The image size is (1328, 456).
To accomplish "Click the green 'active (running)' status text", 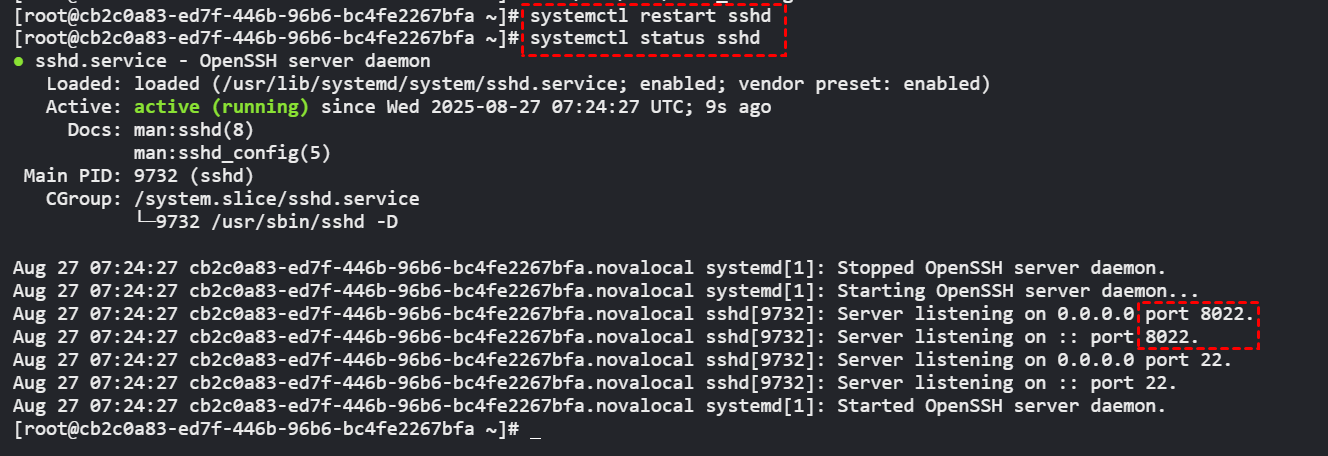I will click(221, 108).
